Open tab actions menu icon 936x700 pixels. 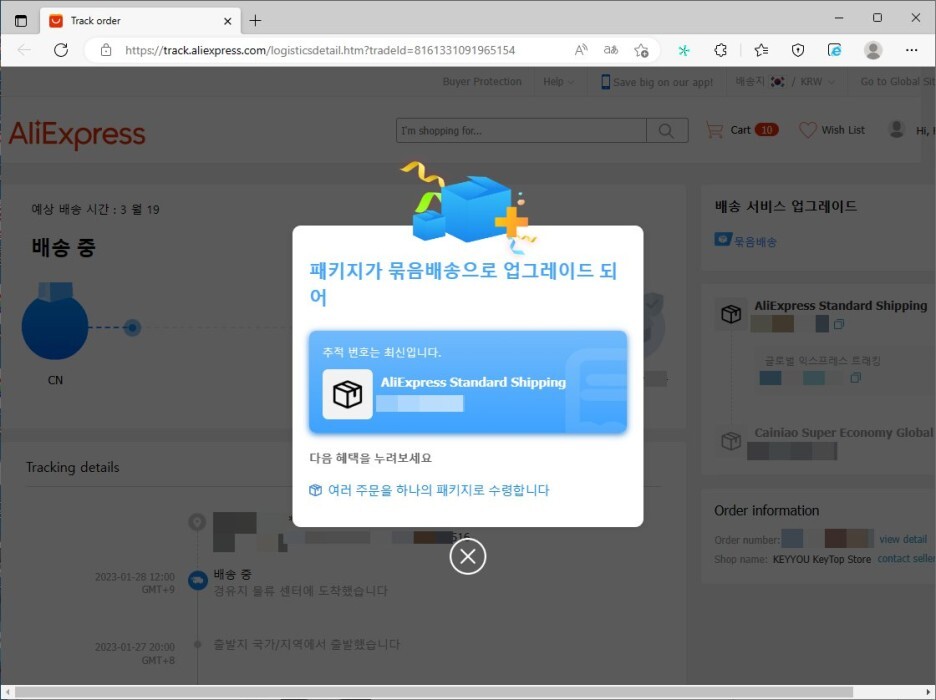[x=21, y=20]
